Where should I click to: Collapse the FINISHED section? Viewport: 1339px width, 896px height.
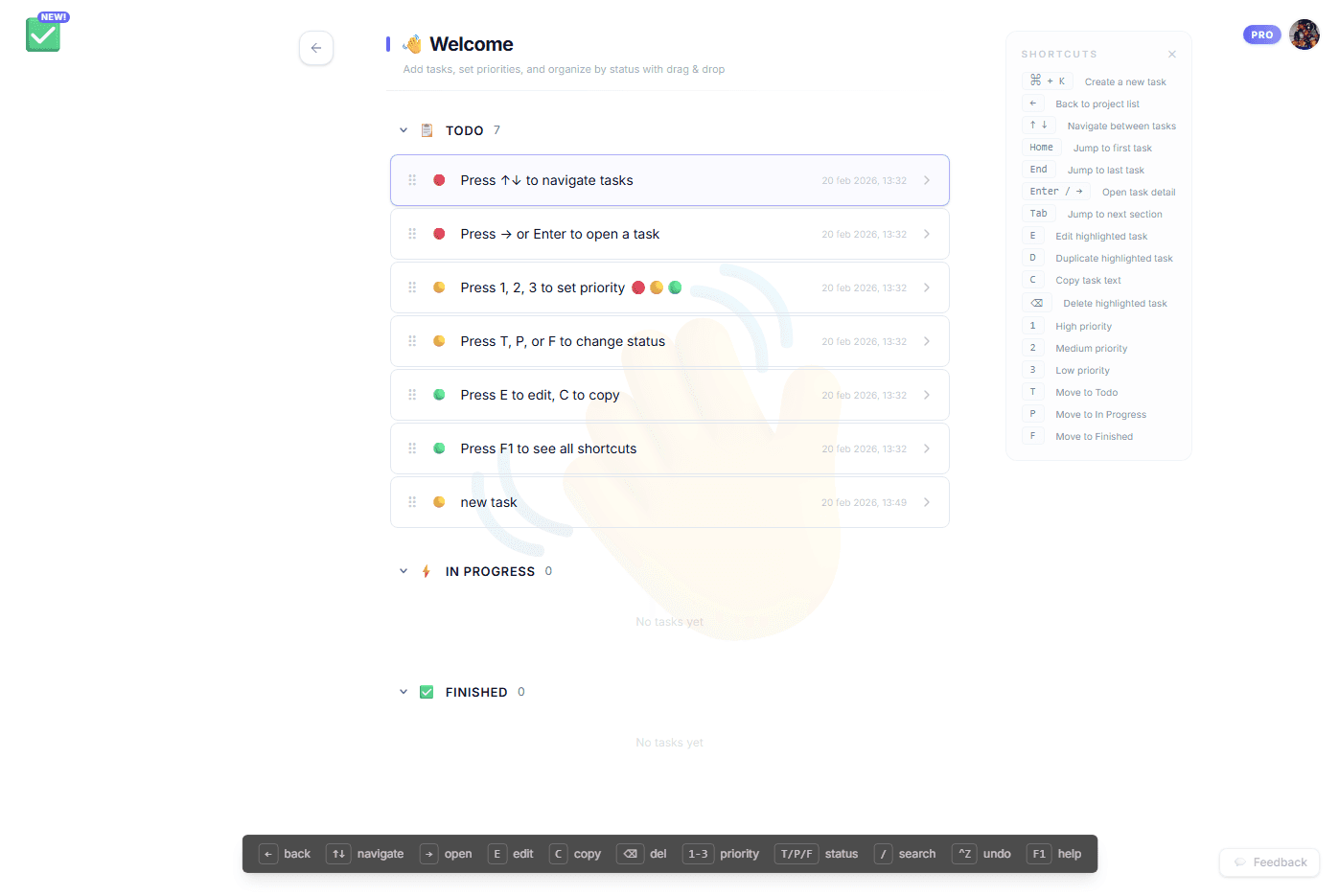404,691
